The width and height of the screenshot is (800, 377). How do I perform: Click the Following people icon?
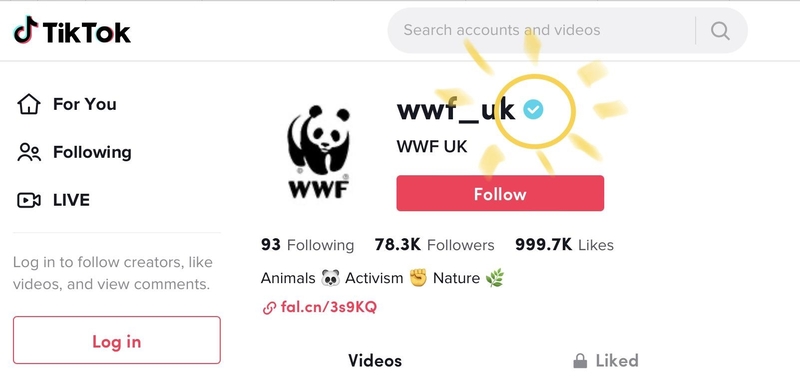coord(29,153)
